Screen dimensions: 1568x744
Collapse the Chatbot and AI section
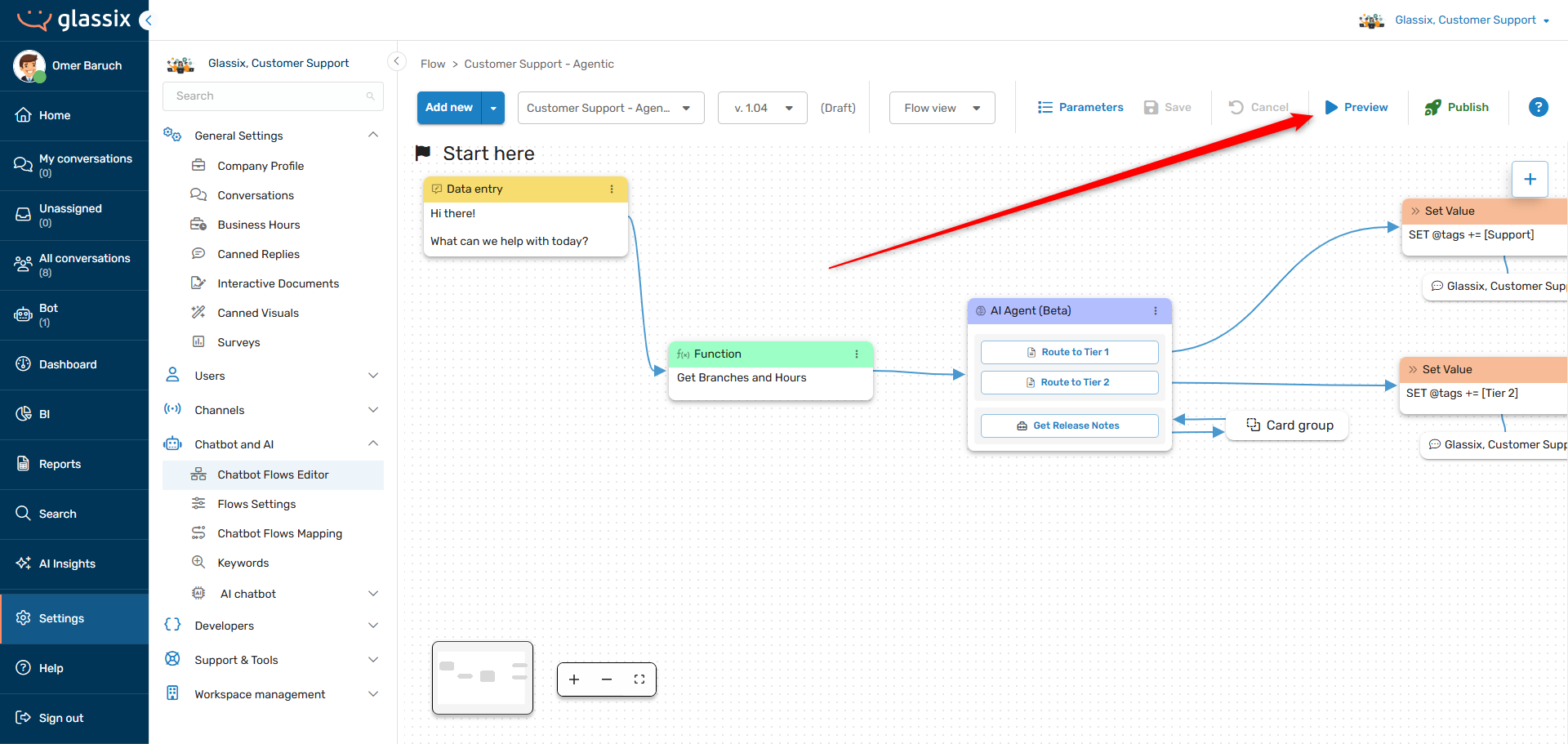click(373, 443)
